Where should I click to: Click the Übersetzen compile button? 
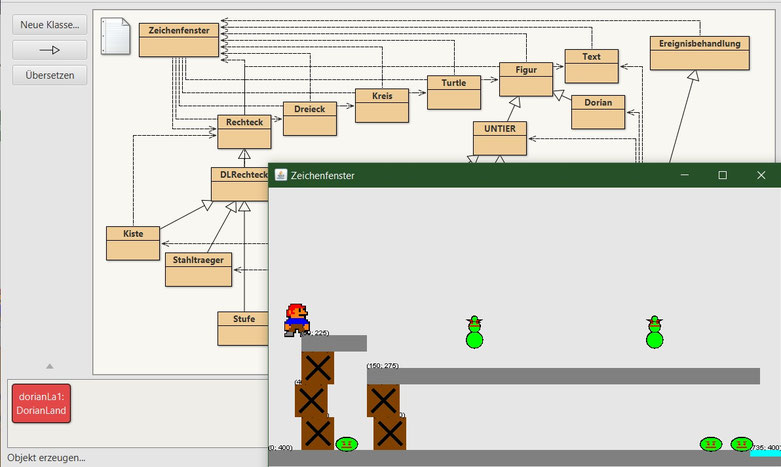49,75
